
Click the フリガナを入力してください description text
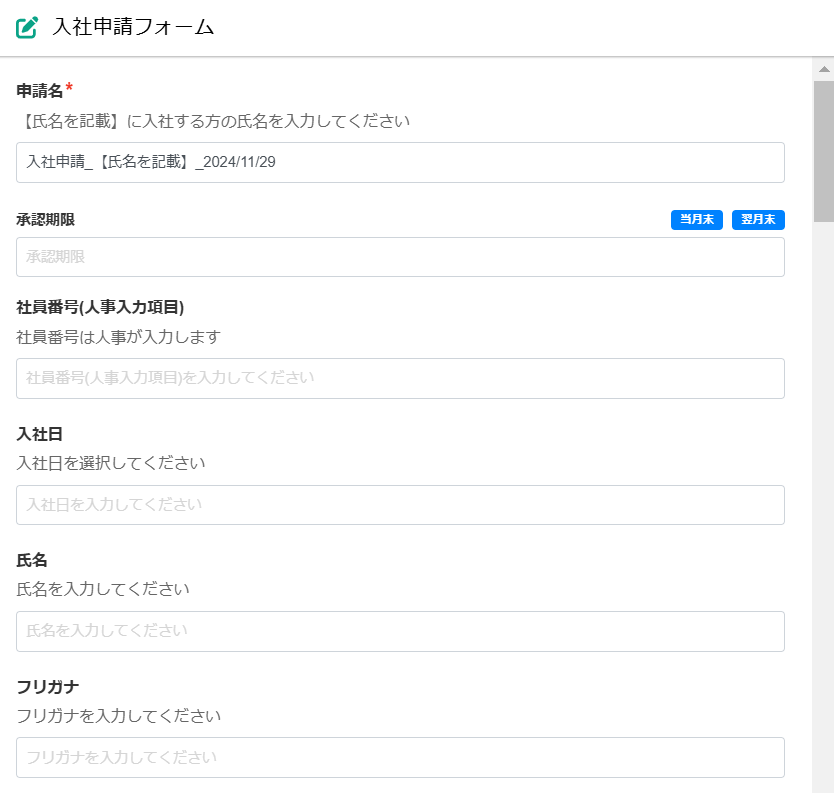click(x=118, y=716)
